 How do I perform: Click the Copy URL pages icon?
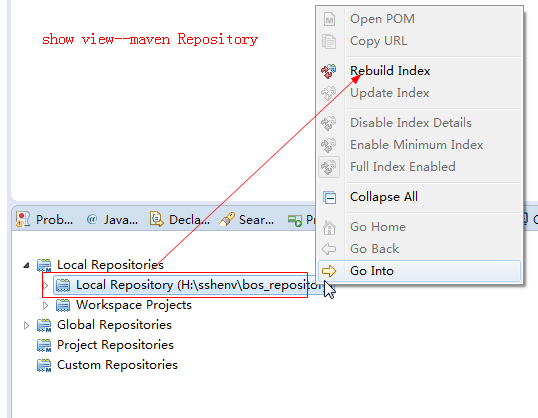pos(329,42)
